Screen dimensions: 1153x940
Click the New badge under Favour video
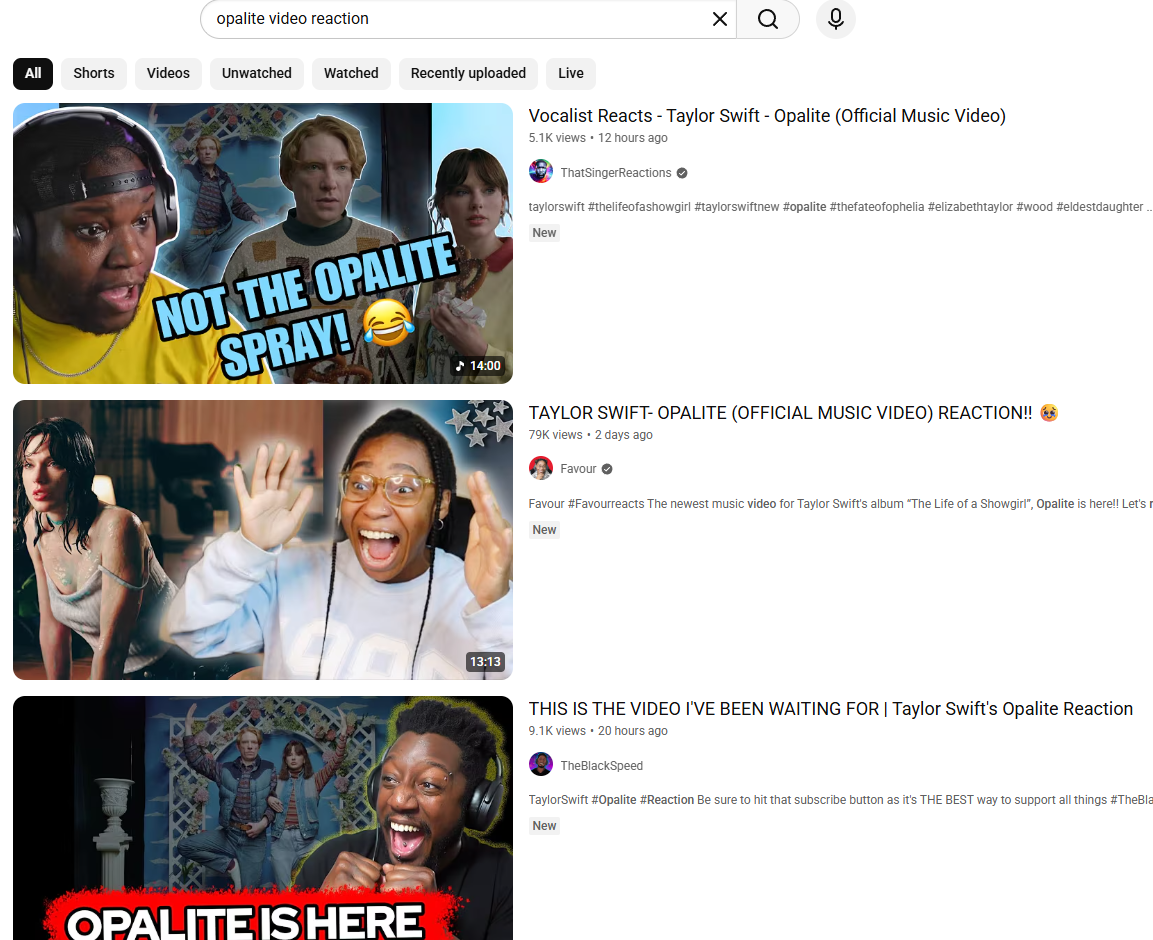tap(544, 530)
